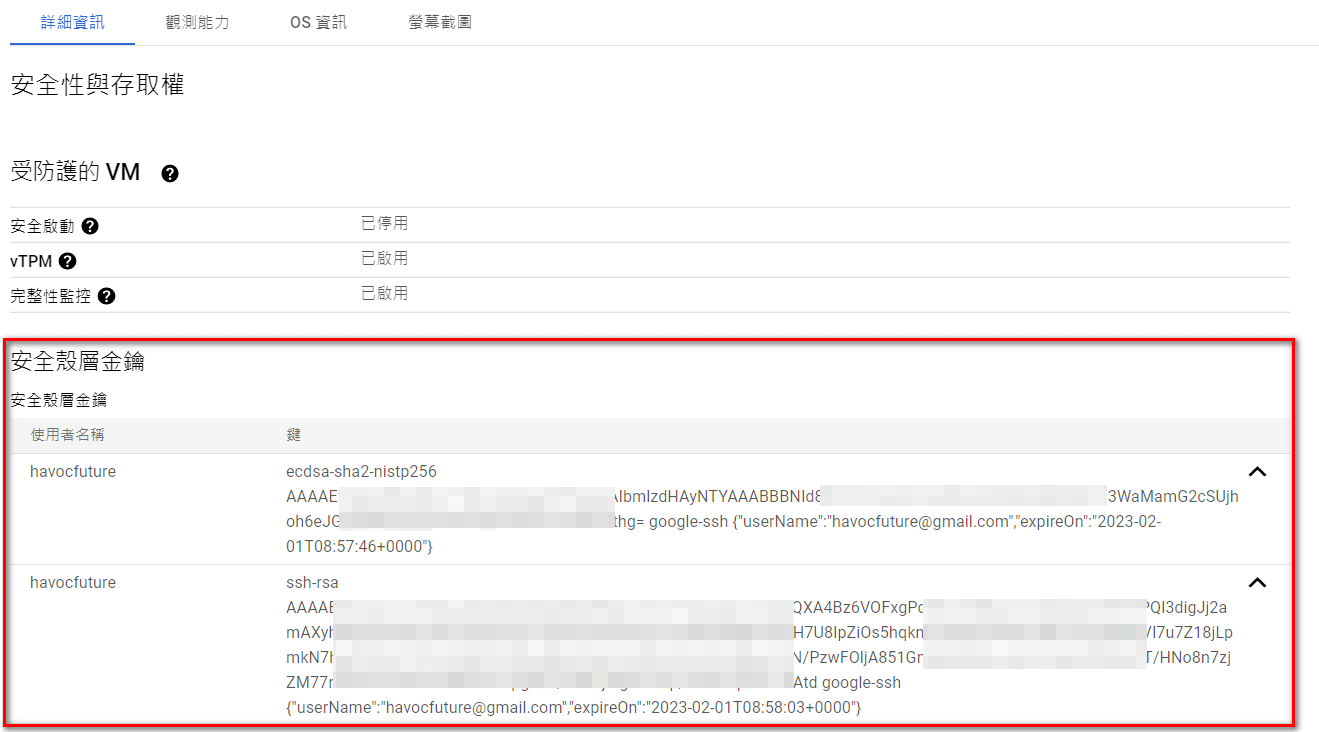This screenshot has height=732, width=1319.
Task: Select the OS 資訊 tab
Action: pyautogui.click(x=318, y=22)
